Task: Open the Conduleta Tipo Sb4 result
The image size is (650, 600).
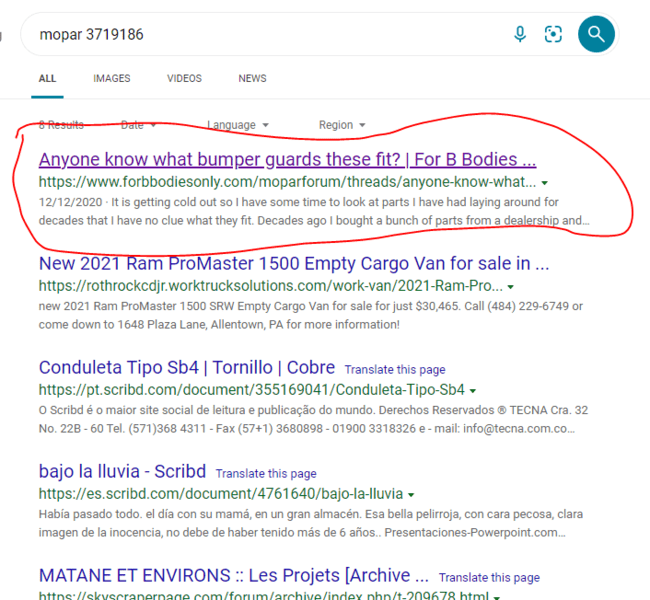Action: pyautogui.click(x=186, y=368)
